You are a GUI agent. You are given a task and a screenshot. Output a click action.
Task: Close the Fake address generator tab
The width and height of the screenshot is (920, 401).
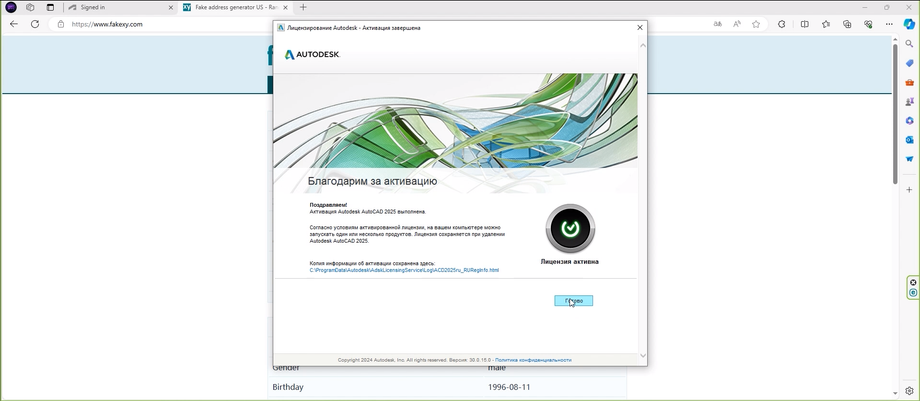click(x=286, y=8)
